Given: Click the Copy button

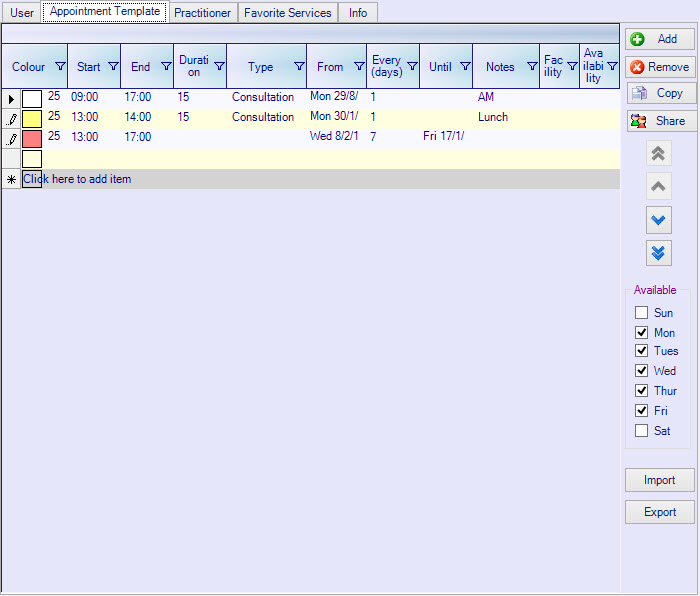Looking at the screenshot, I should pyautogui.click(x=661, y=93).
